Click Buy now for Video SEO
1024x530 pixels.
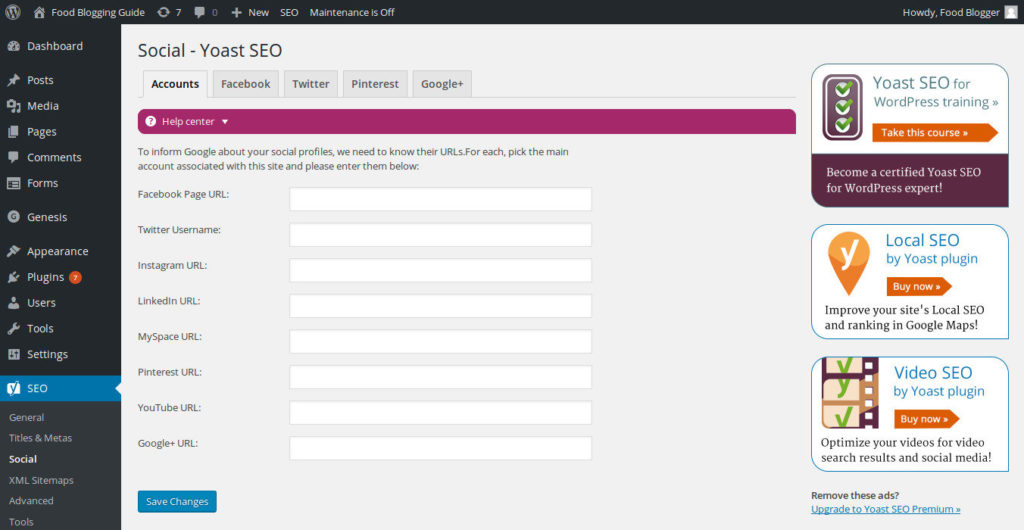[926, 419]
